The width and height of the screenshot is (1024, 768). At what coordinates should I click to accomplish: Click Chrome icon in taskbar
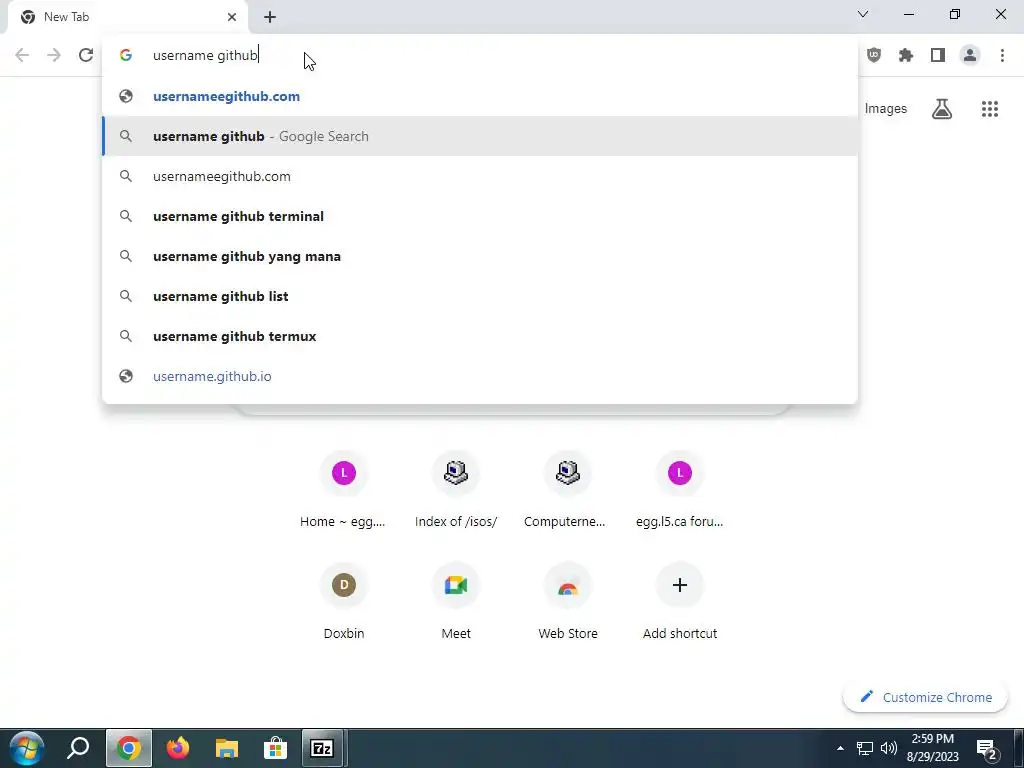tap(129, 748)
